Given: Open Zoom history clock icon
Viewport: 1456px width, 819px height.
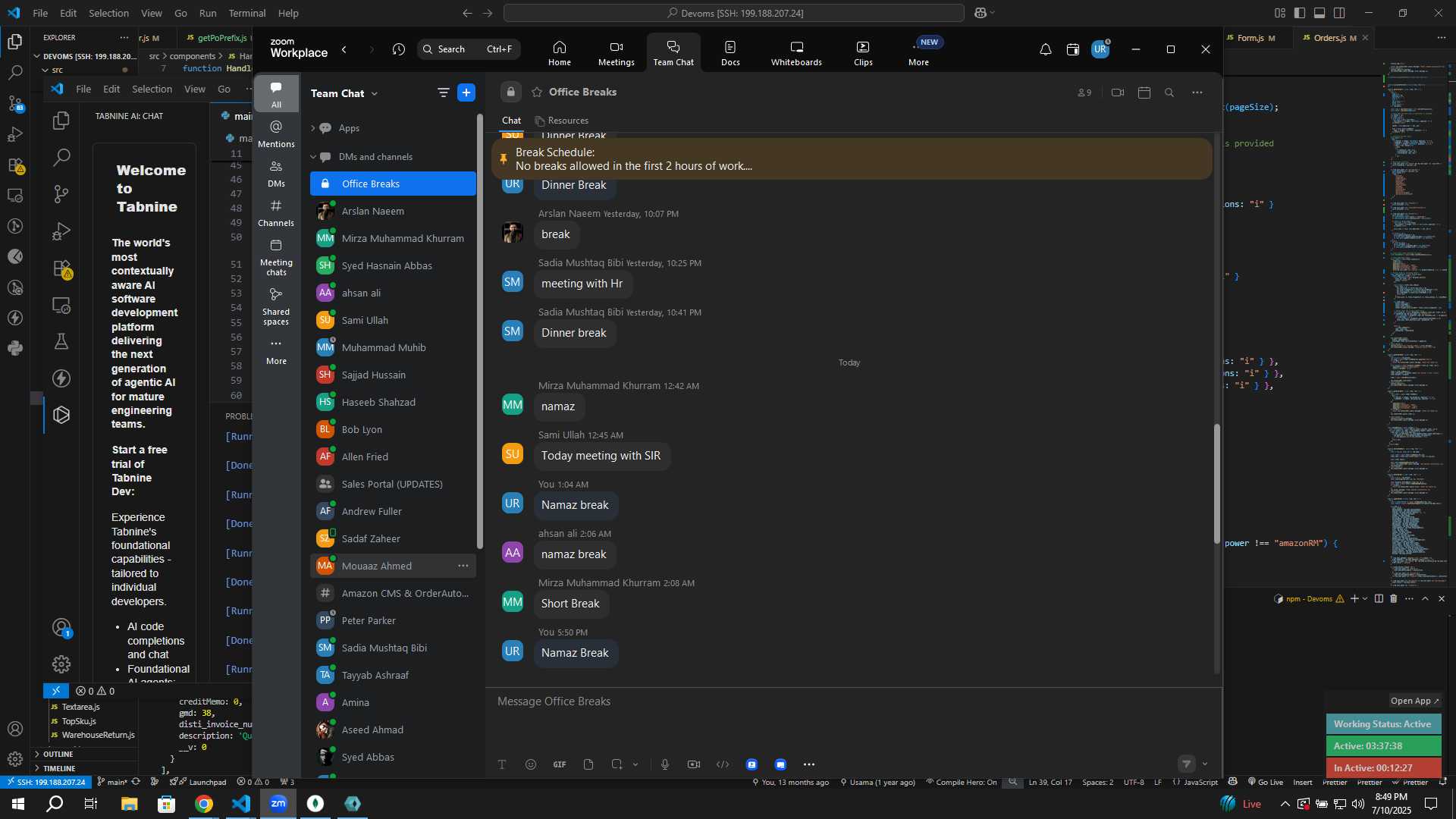Looking at the screenshot, I should click(x=399, y=49).
